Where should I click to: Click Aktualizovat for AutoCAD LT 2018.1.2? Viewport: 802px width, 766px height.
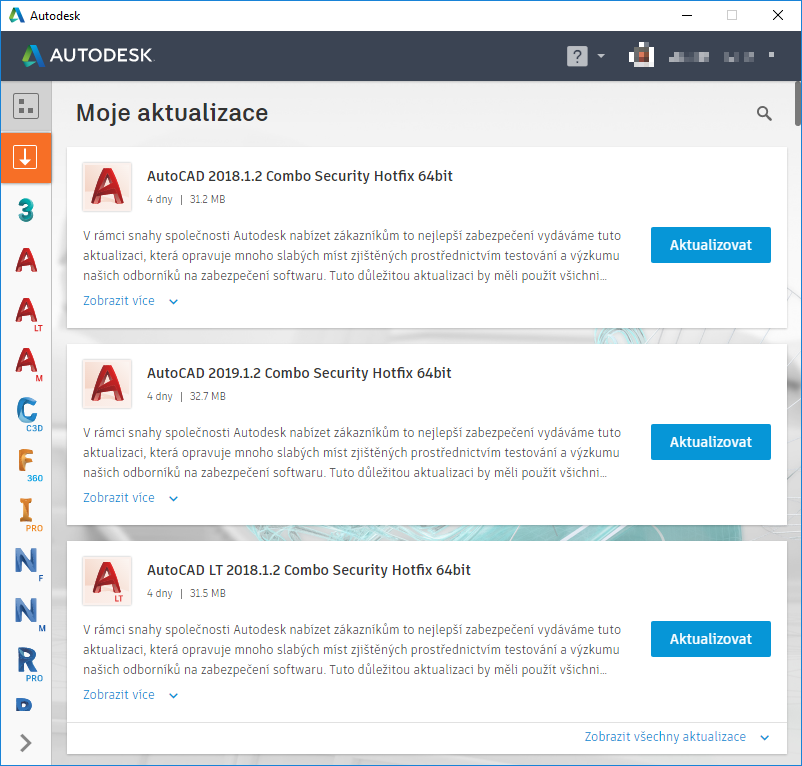click(x=710, y=639)
